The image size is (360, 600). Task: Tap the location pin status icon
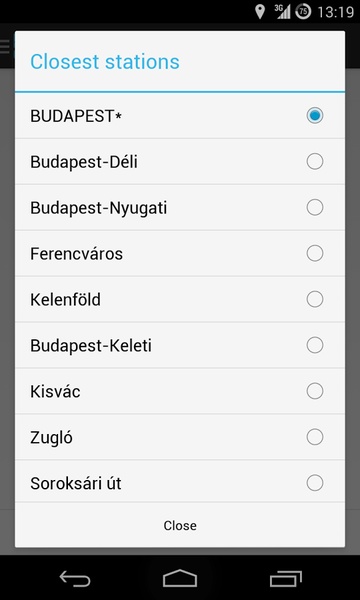(260, 12)
